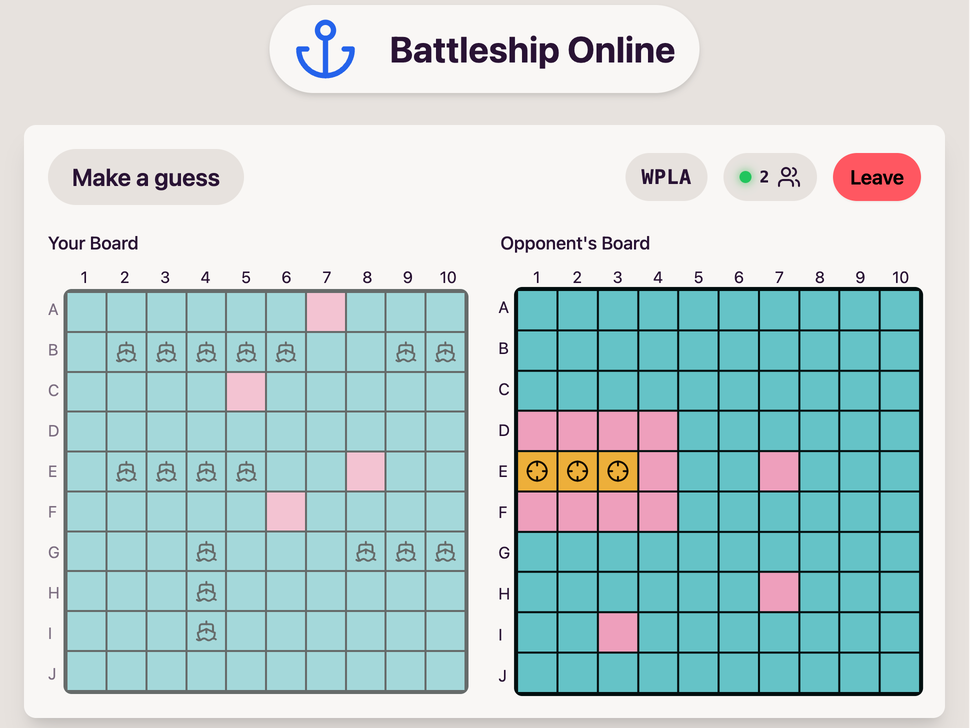Fire at cell G4 on Opponent's Board
The height and width of the screenshot is (728, 970).
coord(658,552)
